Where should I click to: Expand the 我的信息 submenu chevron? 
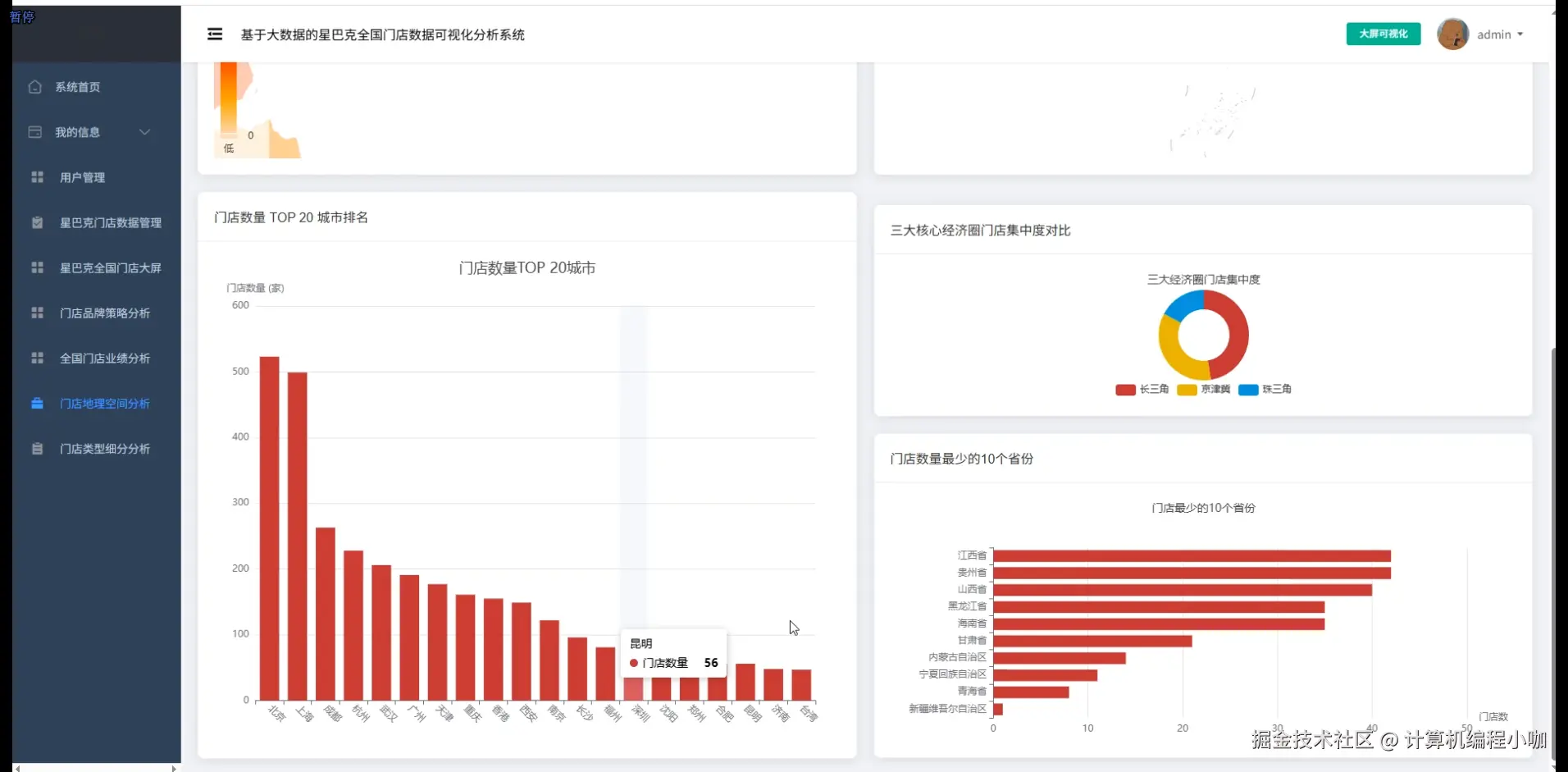coord(144,132)
